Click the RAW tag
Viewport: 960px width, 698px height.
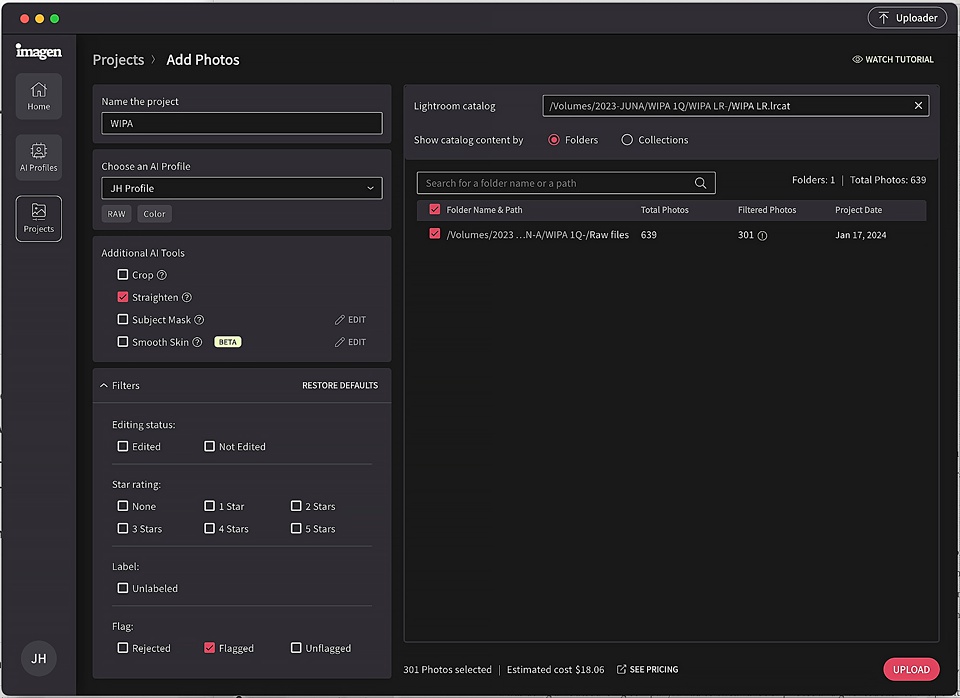point(116,214)
